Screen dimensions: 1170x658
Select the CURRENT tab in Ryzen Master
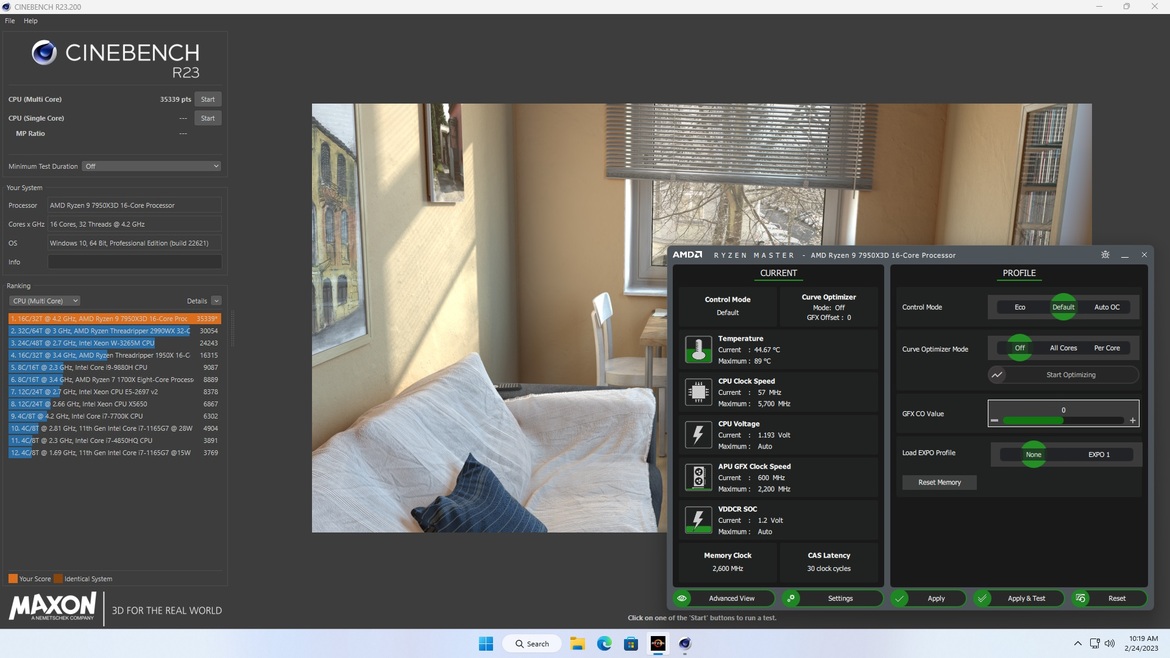[778, 273]
